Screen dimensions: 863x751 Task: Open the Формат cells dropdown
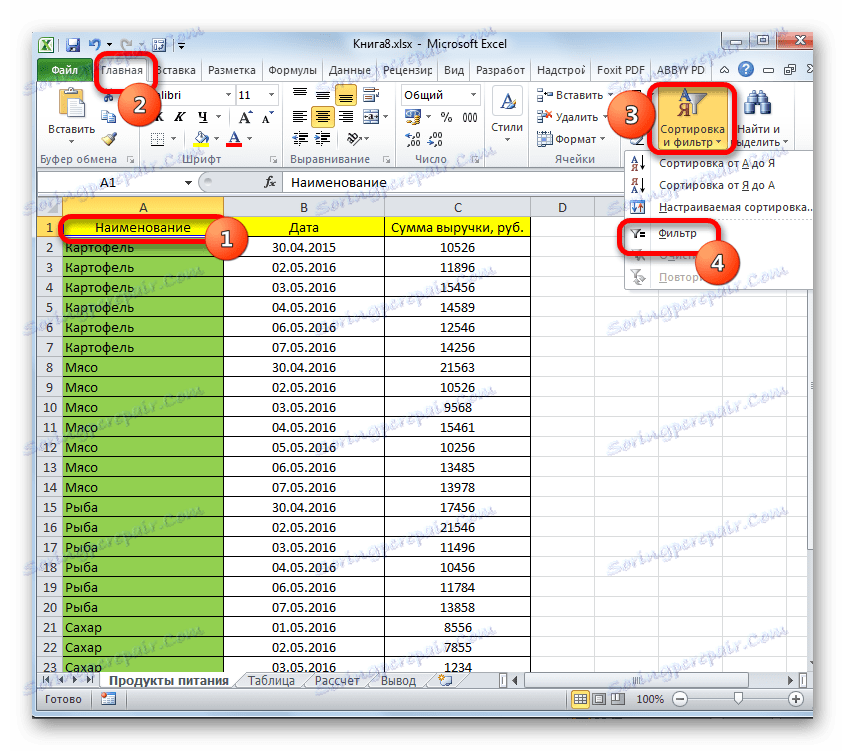pyautogui.click(x=571, y=139)
